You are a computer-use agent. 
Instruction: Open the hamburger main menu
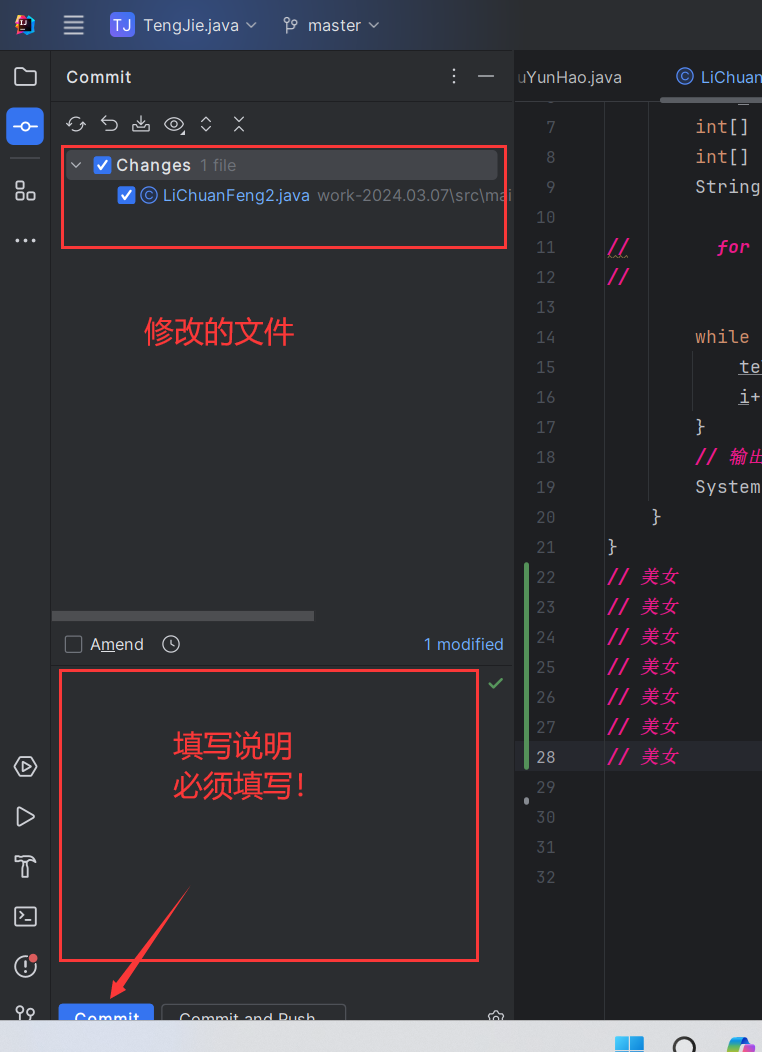(x=73, y=25)
